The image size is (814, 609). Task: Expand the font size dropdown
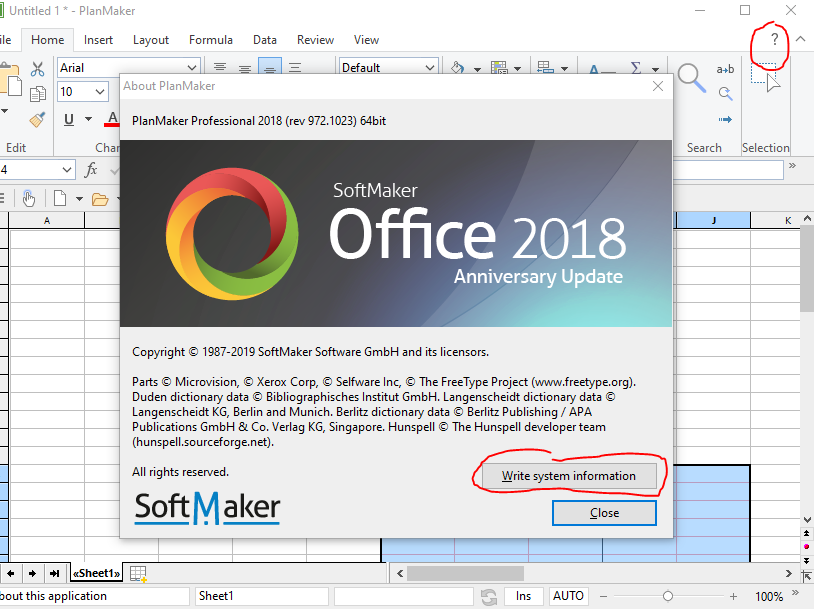coord(100,92)
